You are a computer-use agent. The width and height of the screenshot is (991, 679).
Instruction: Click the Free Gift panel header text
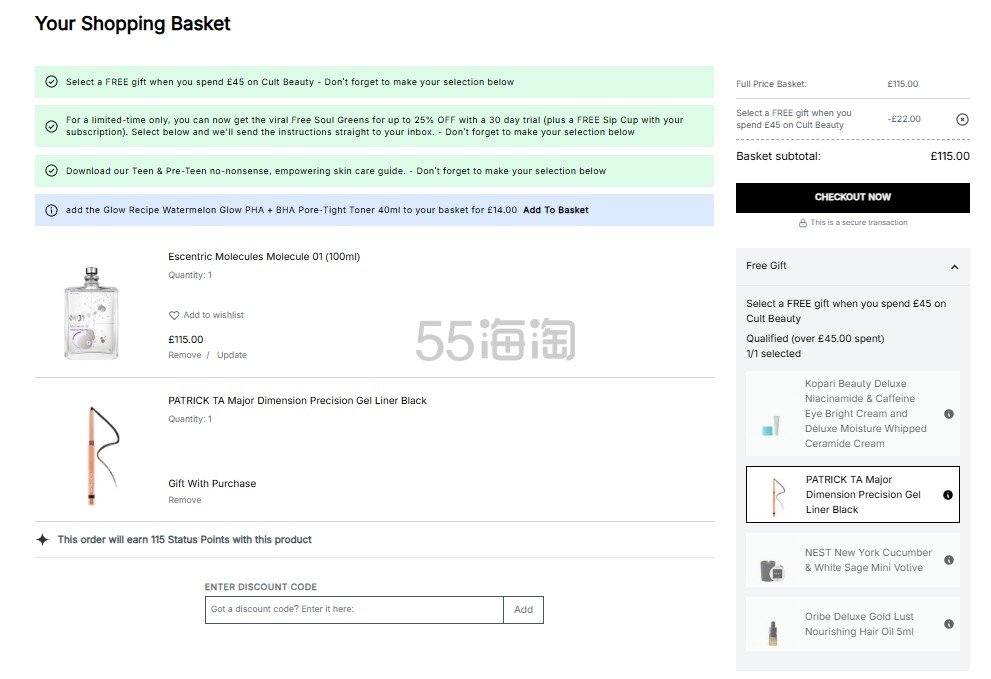coord(766,266)
